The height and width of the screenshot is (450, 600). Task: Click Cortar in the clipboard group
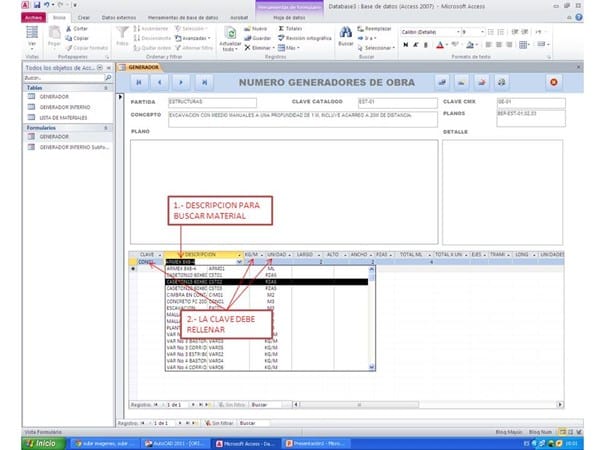[x=77, y=29]
